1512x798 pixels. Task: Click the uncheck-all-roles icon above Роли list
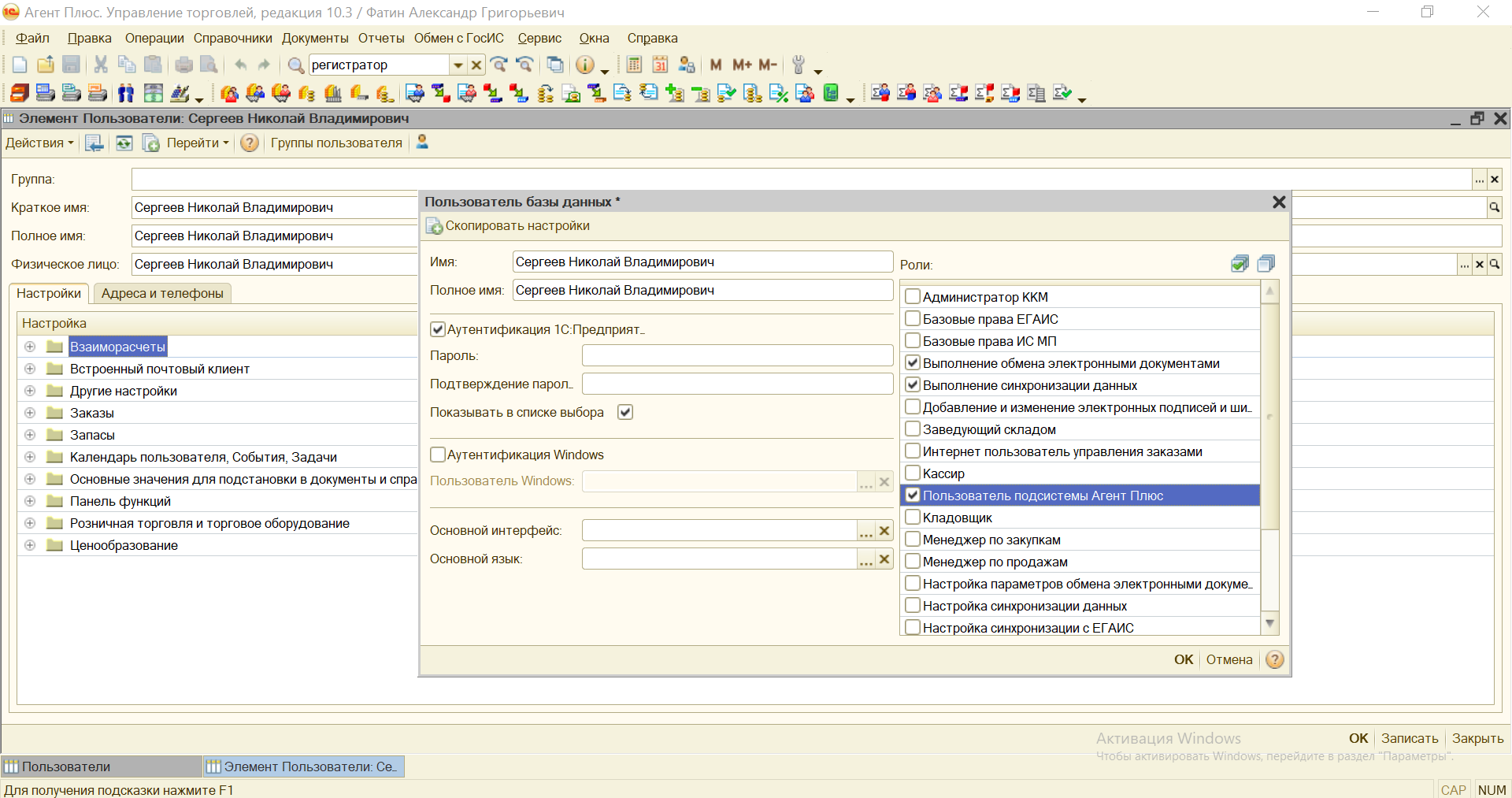pyautogui.click(x=1266, y=264)
